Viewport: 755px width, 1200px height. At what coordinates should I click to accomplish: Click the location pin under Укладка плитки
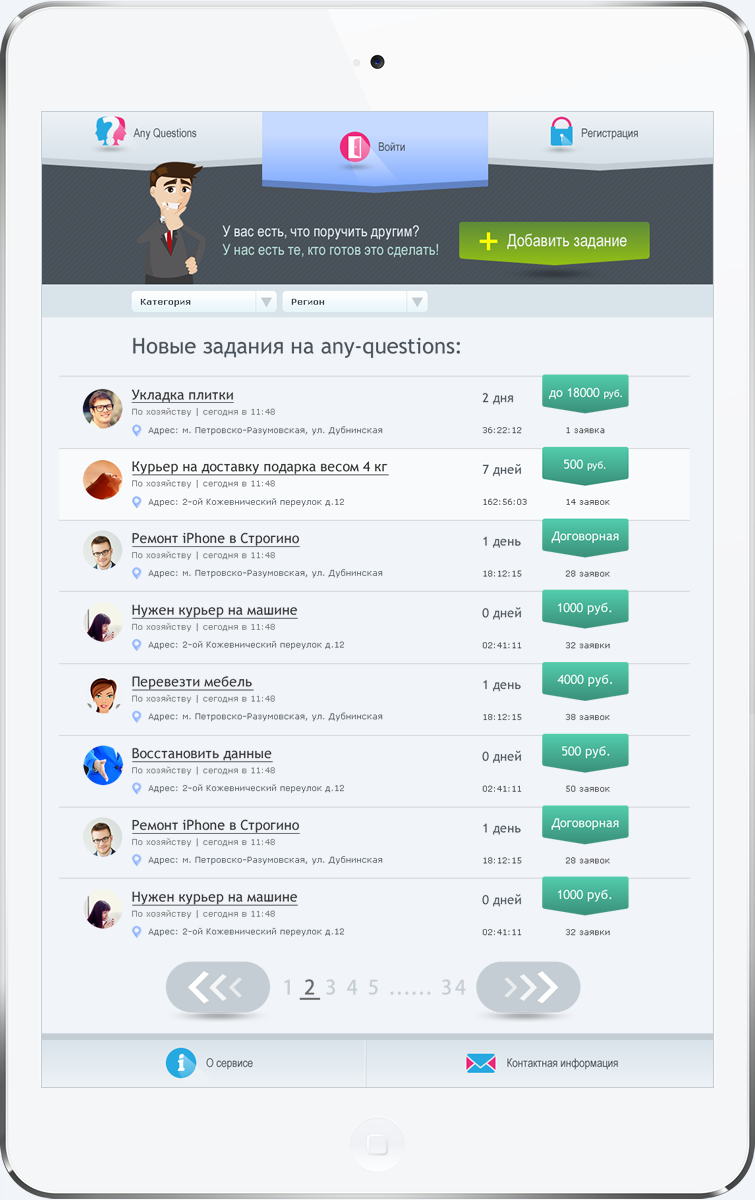tap(137, 430)
